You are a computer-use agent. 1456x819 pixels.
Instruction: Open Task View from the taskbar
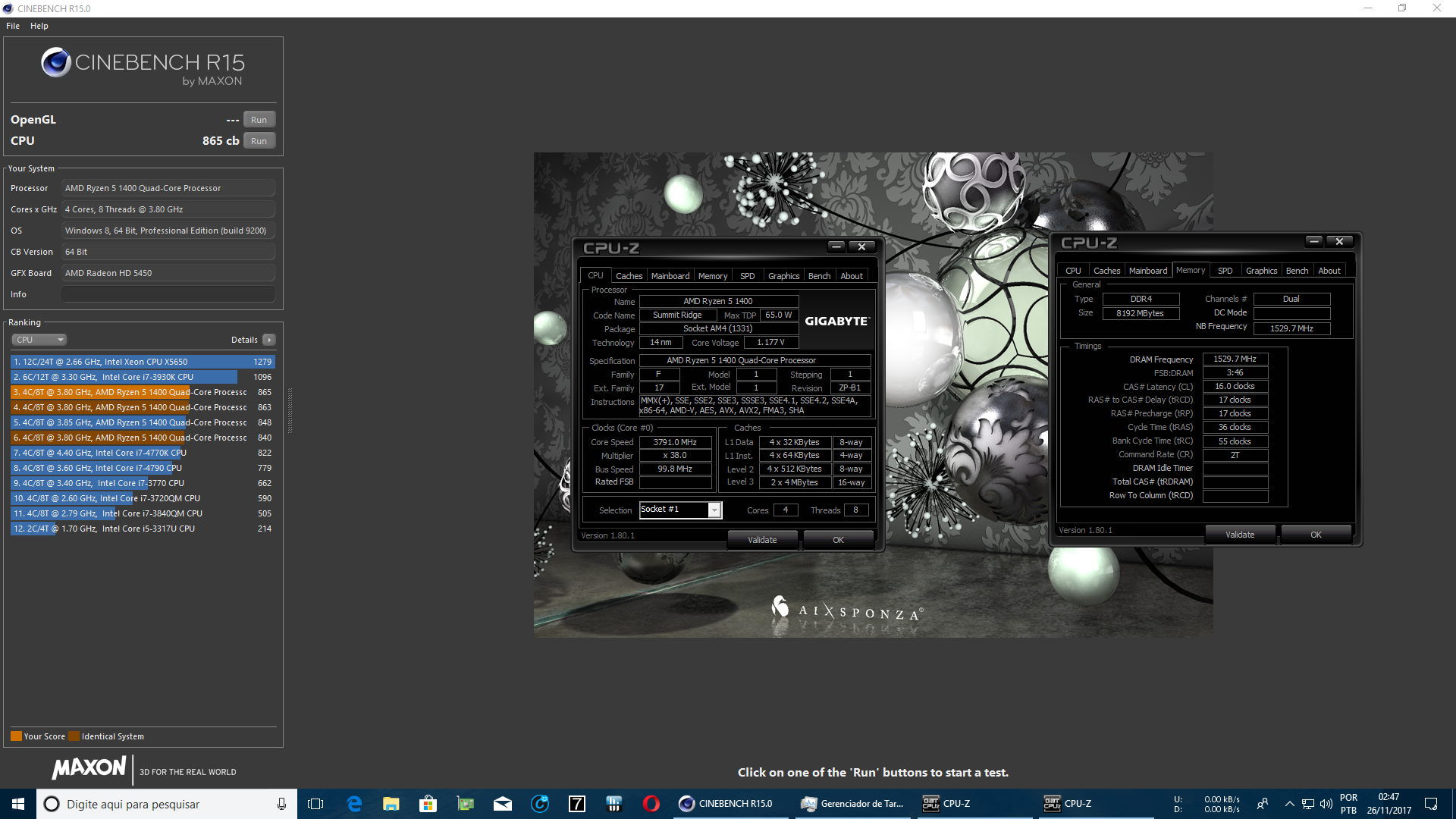(316, 804)
